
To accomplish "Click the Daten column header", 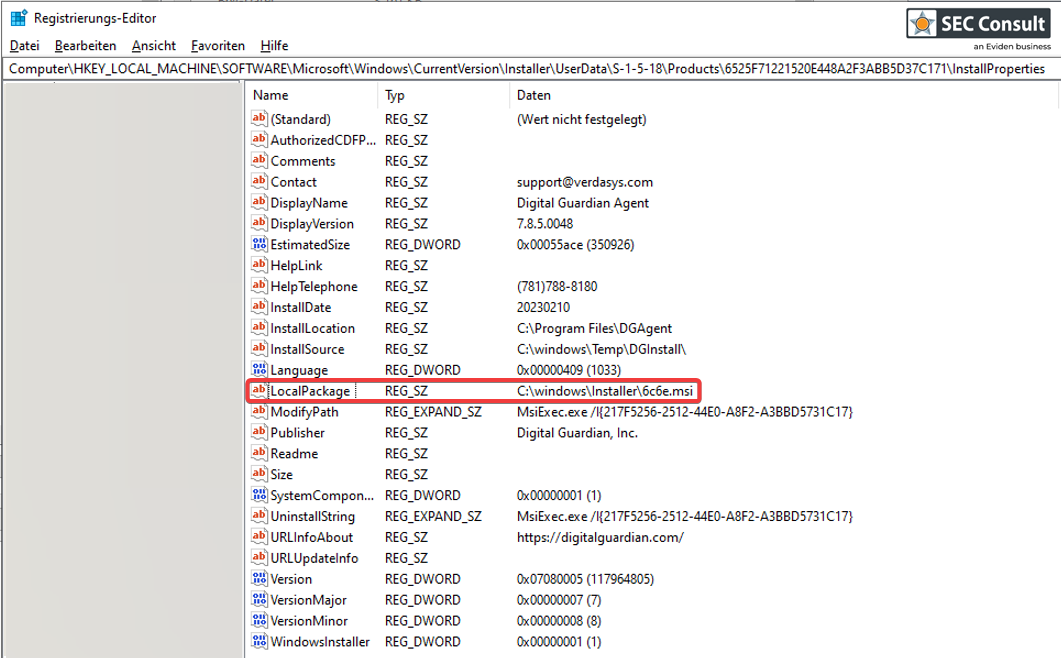I will (x=534, y=95).
